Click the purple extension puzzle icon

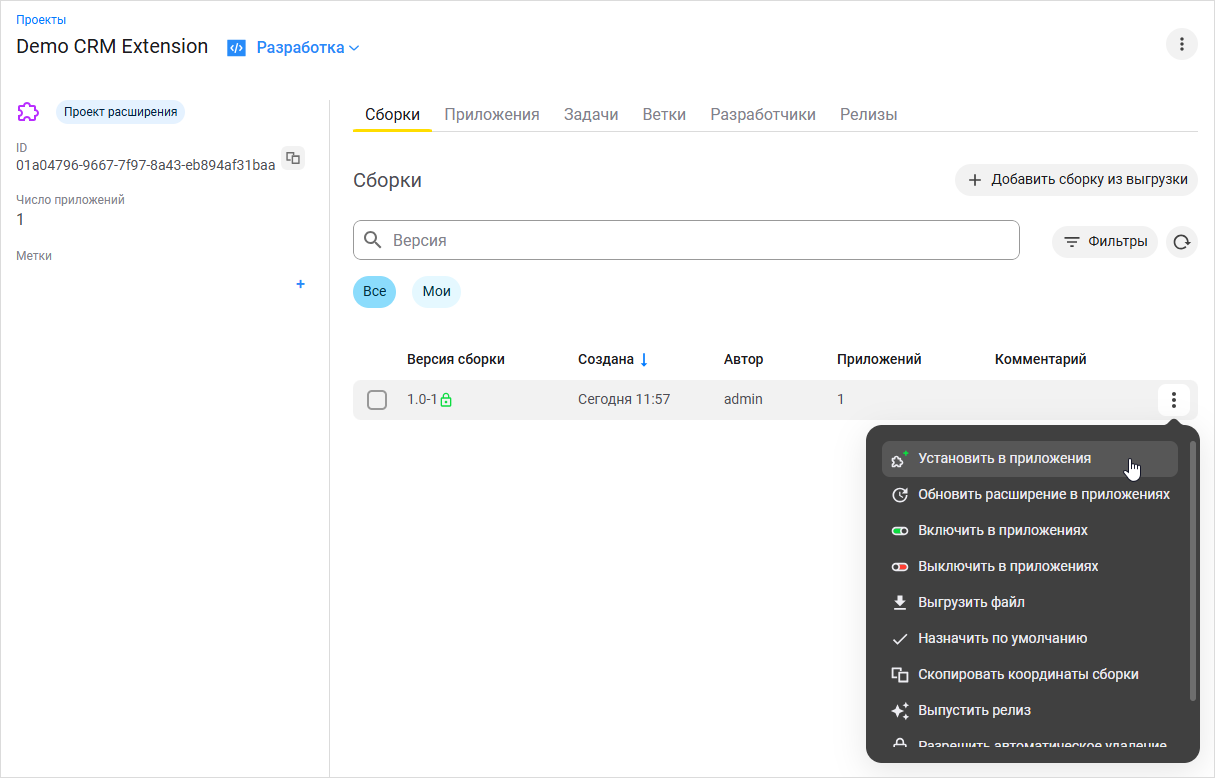click(x=29, y=112)
